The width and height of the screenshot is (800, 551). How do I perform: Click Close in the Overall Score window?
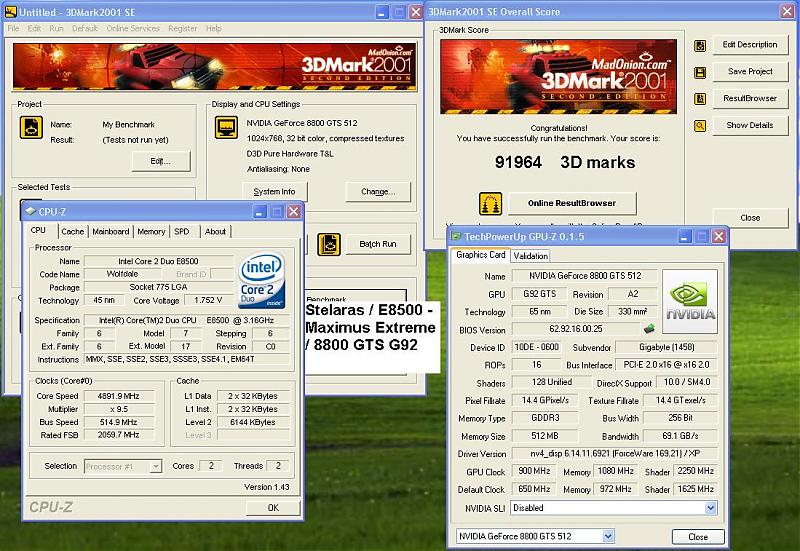pyautogui.click(x=750, y=218)
